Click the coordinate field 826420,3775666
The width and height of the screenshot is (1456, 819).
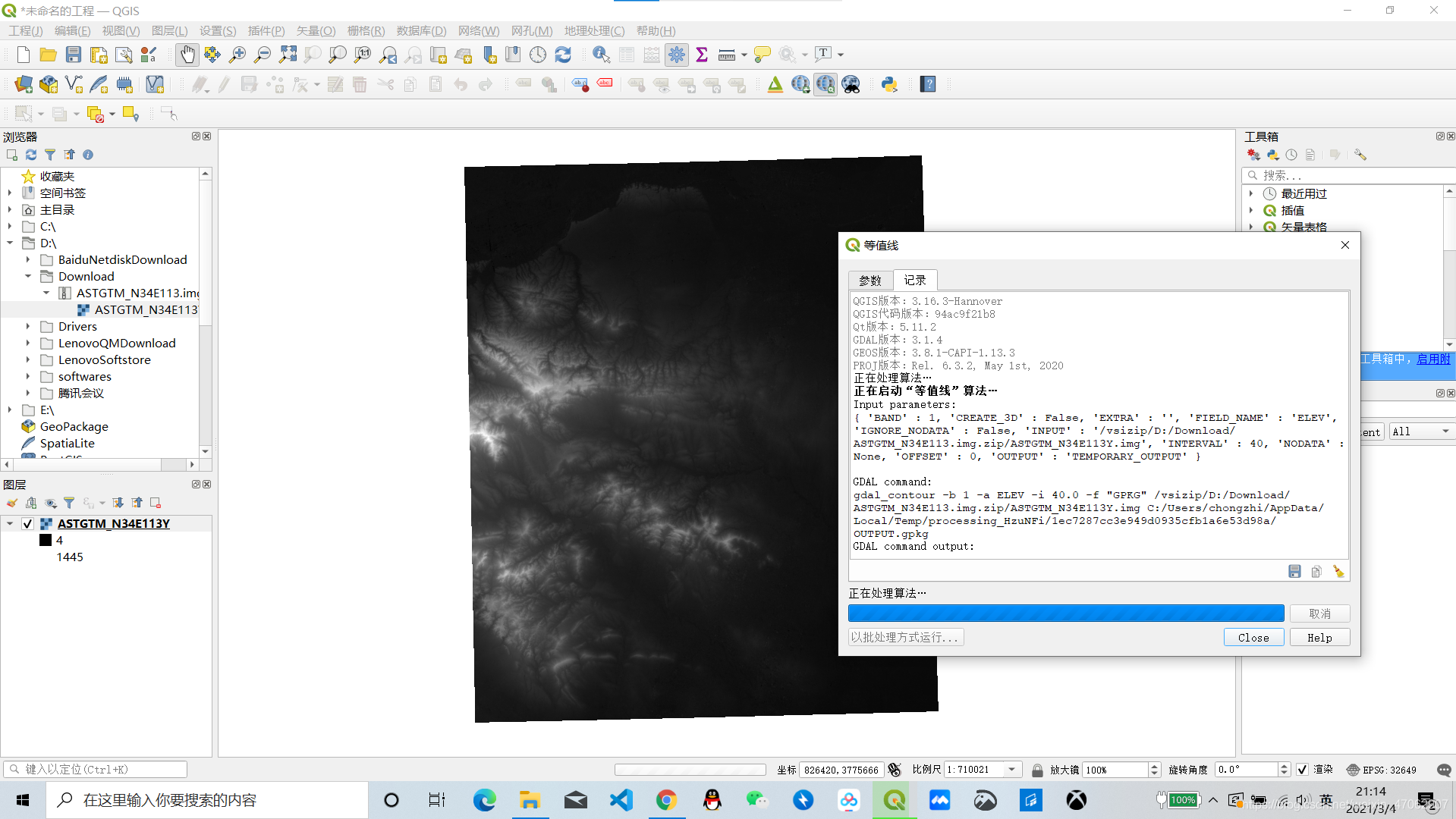[x=841, y=770]
